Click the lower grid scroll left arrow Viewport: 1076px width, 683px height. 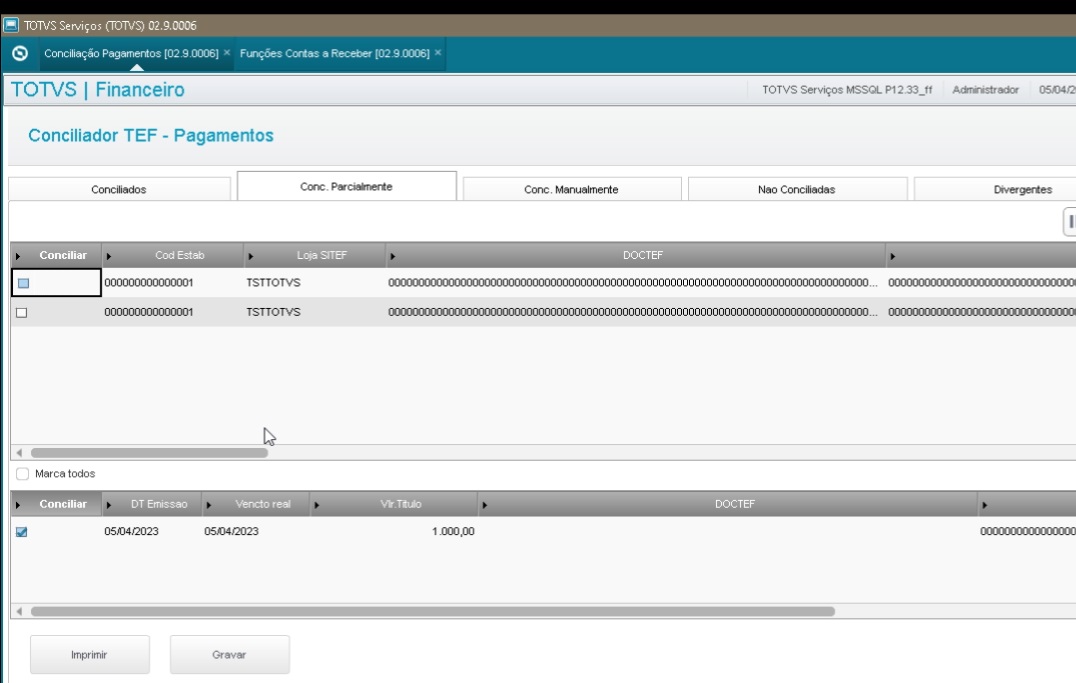click(x=19, y=612)
